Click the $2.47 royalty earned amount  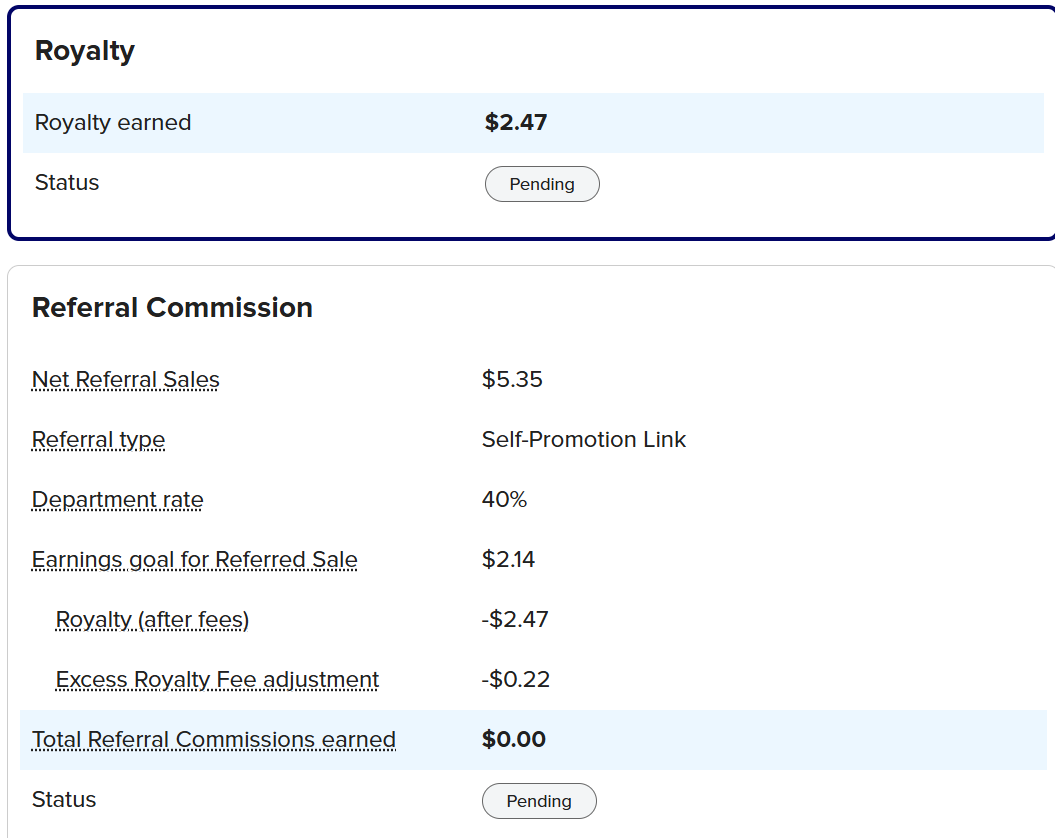pyautogui.click(x=516, y=123)
